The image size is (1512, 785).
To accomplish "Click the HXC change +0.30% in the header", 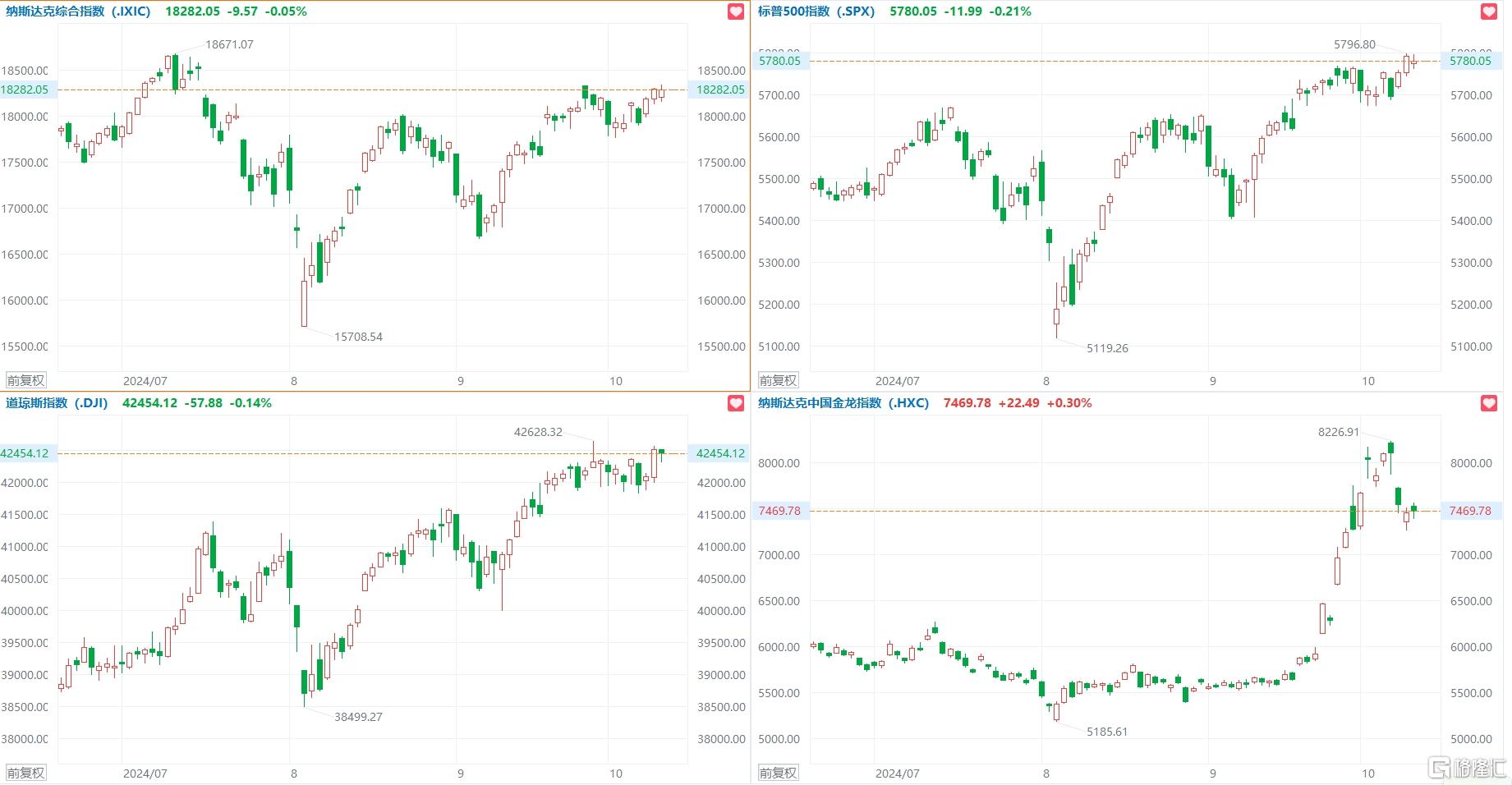I will pyautogui.click(x=1069, y=403).
